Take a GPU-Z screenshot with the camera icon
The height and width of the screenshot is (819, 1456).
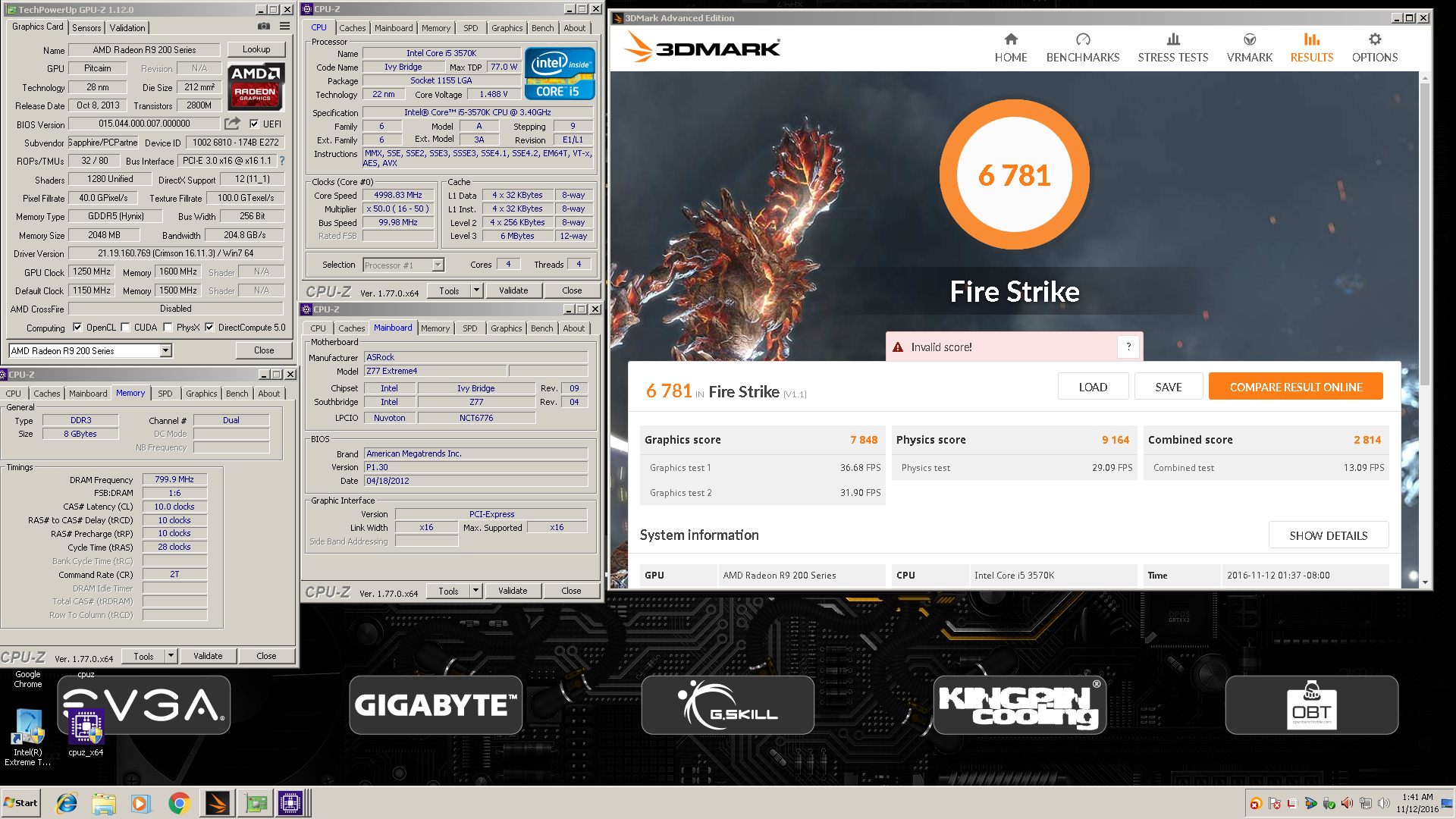point(264,27)
